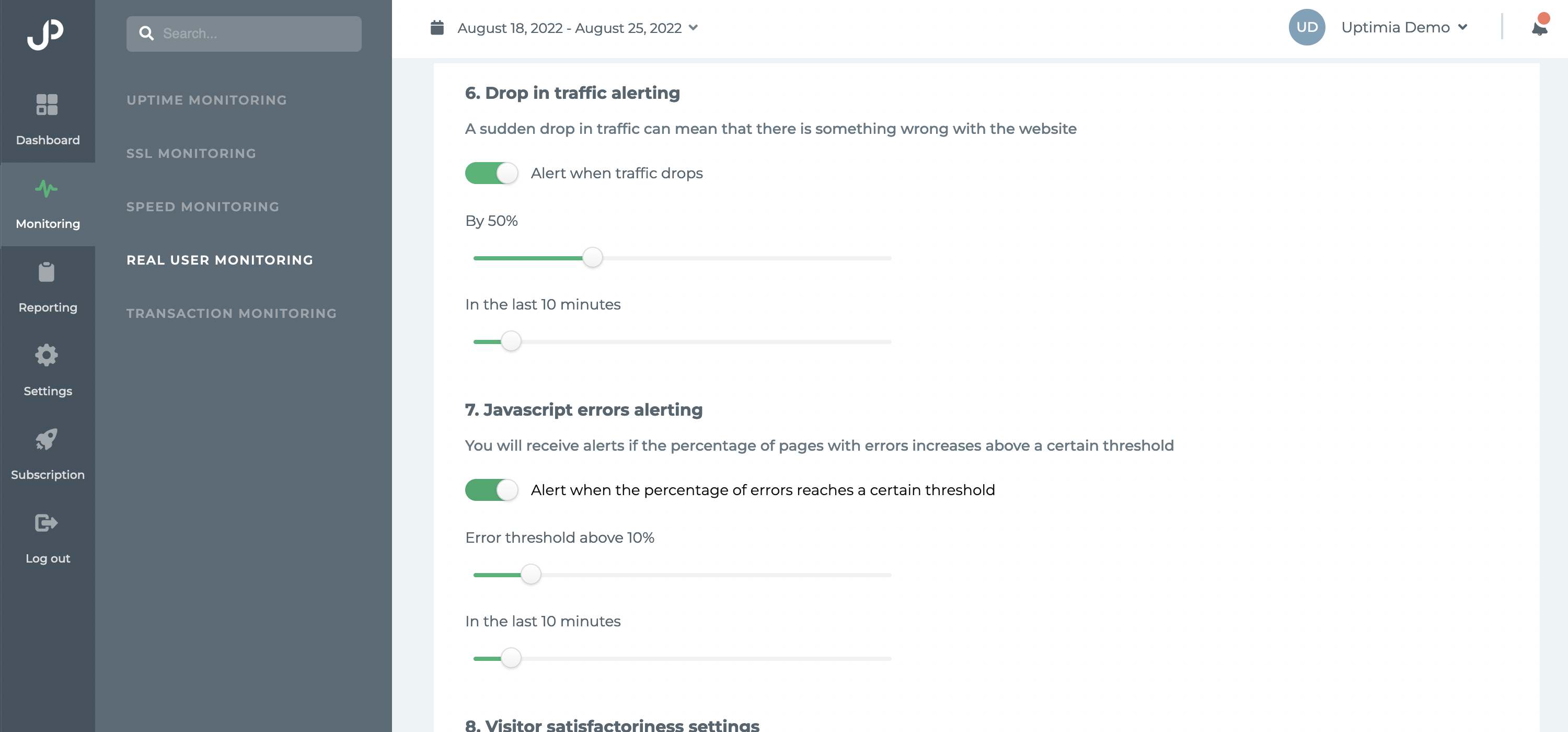Click the Log out icon
This screenshot has width=1568, height=732.
47,523
